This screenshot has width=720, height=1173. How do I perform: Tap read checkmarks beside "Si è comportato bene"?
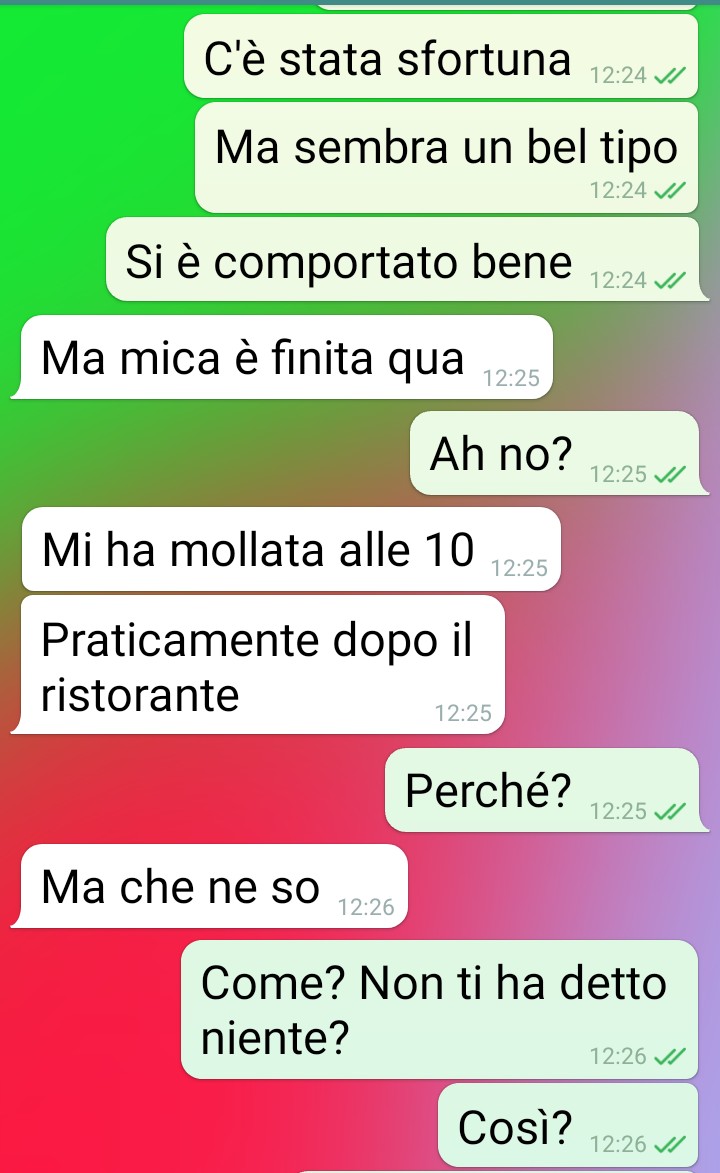point(670,281)
